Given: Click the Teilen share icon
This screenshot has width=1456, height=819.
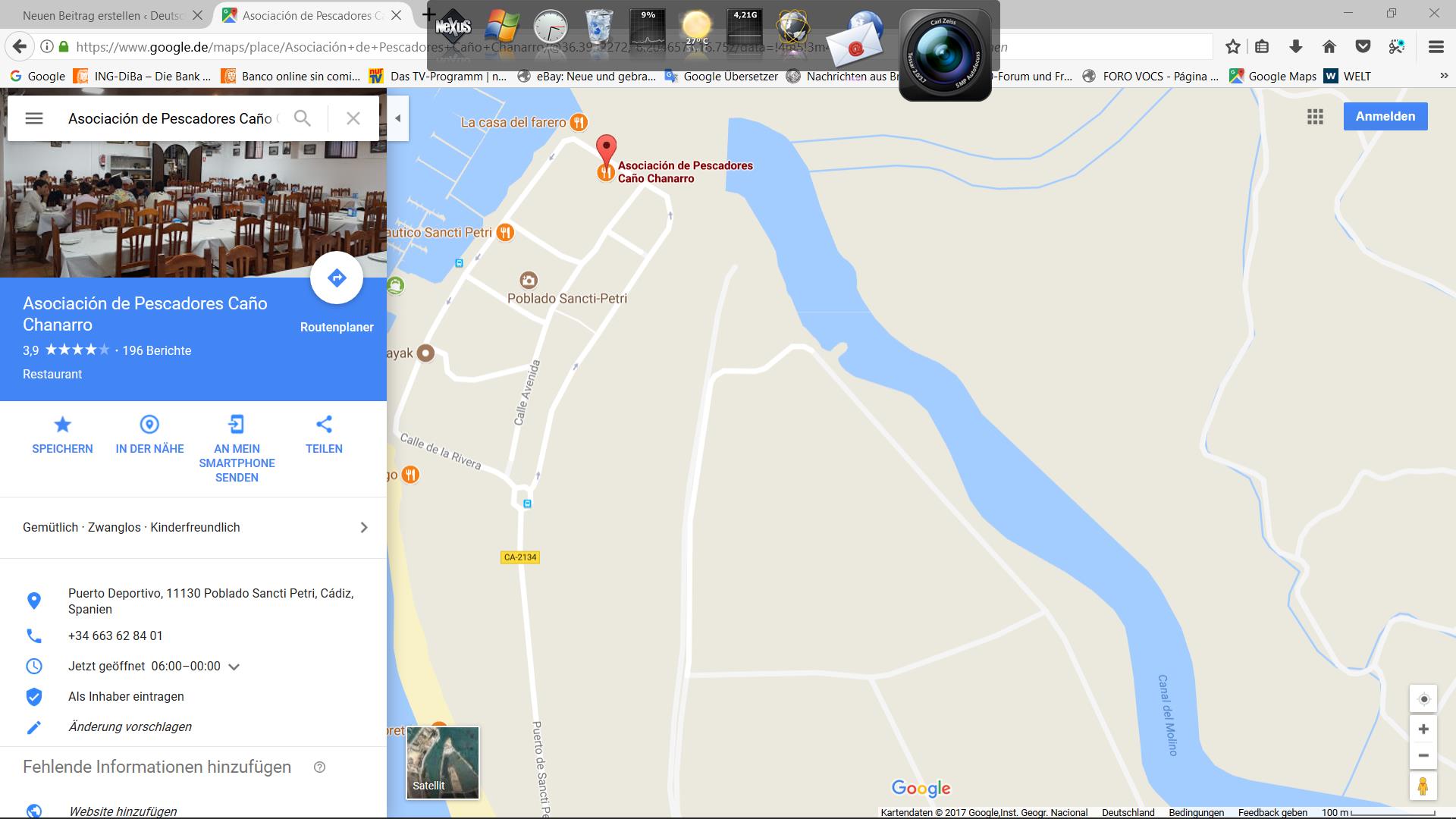Looking at the screenshot, I should point(324,425).
